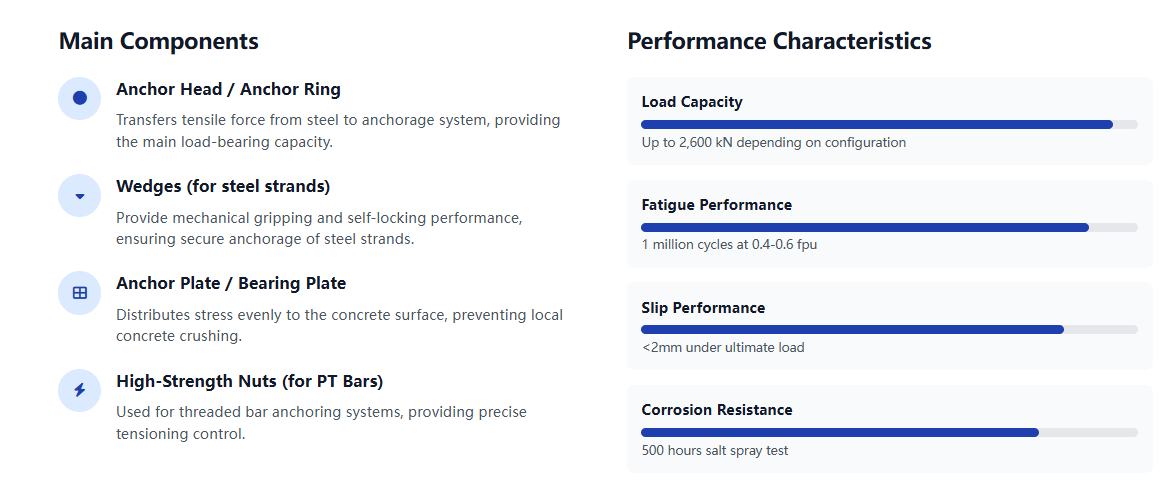Screen dimensions: 1167x491
Task: Click the Anchor Head / Anchor Ring title
Action: (x=228, y=89)
